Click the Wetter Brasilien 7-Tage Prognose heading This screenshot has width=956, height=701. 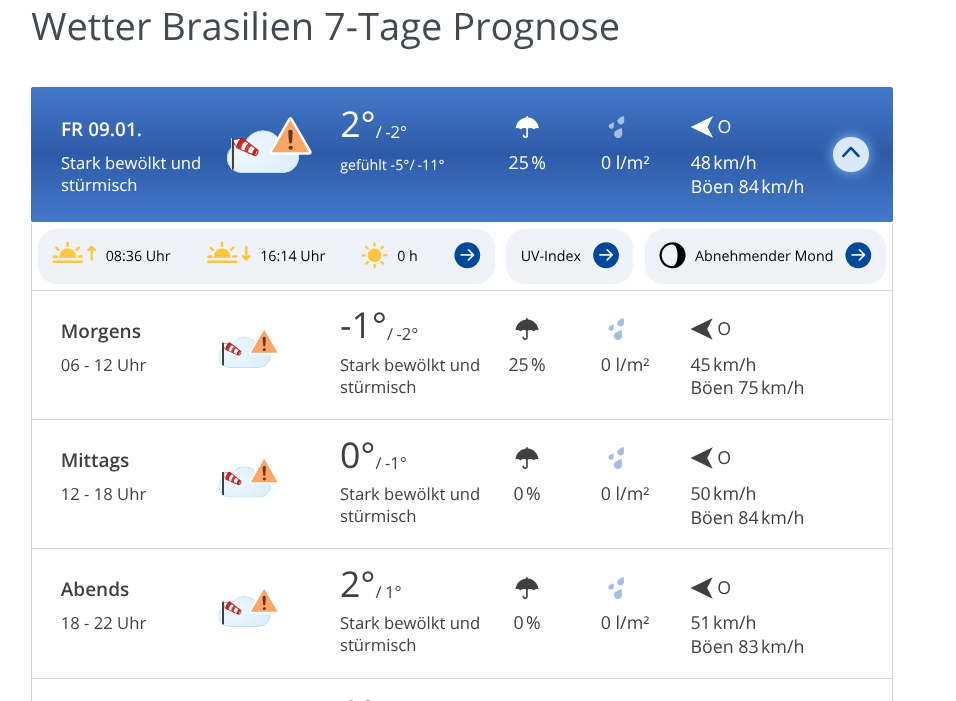(x=325, y=27)
